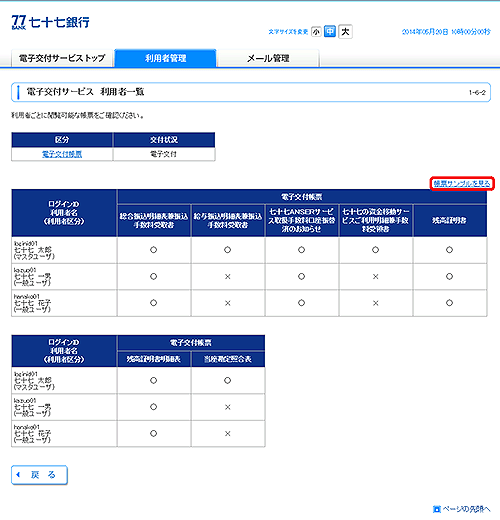Click the 給与振込明細兼振込手数料受取書 column header
500x520 pixels.
tap(228, 221)
